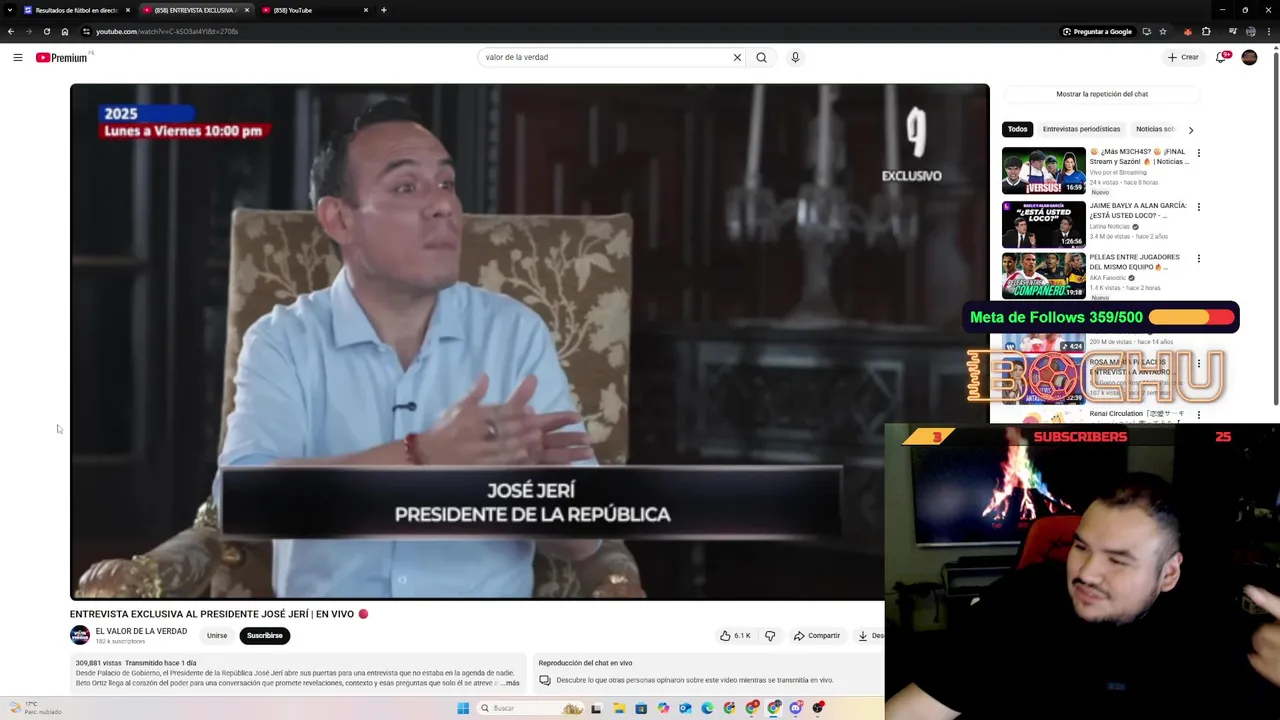Close the (858) YouTube tab
Image resolution: width=1280 pixels, height=720 pixels.
366,10
